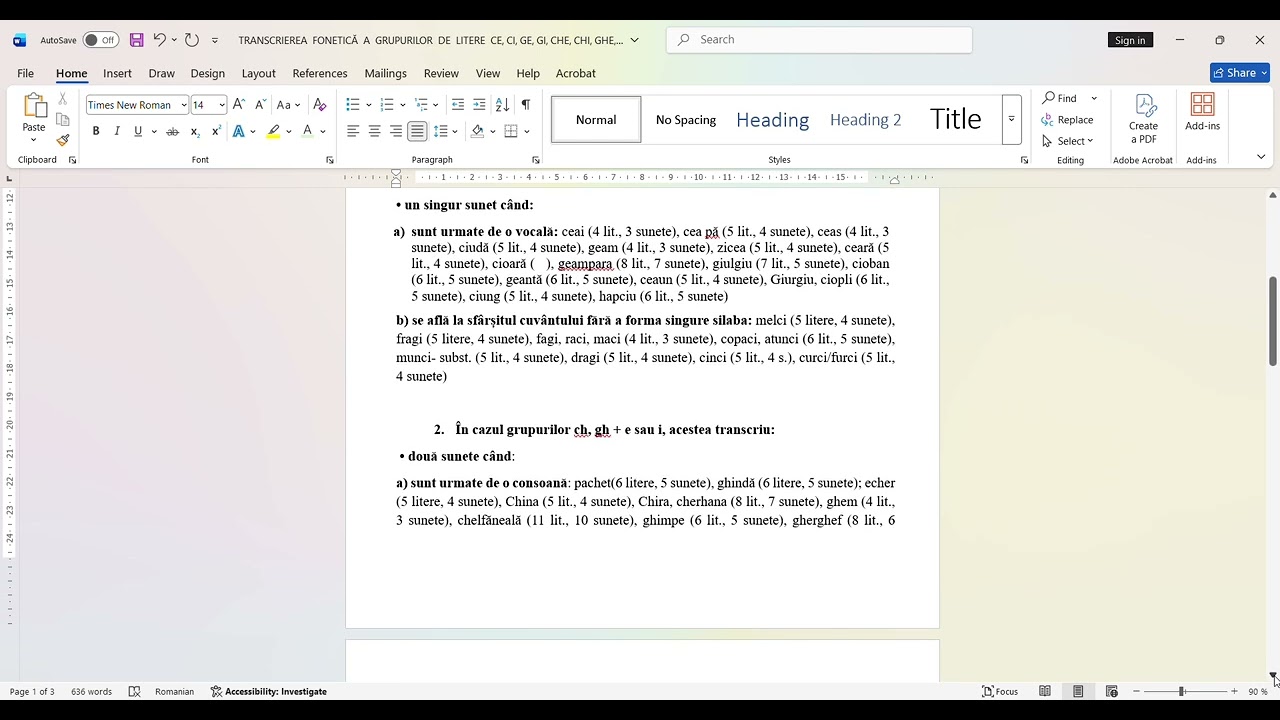The height and width of the screenshot is (720, 1280).
Task: Collapse the ribbon with chevron
Action: coord(1260,157)
